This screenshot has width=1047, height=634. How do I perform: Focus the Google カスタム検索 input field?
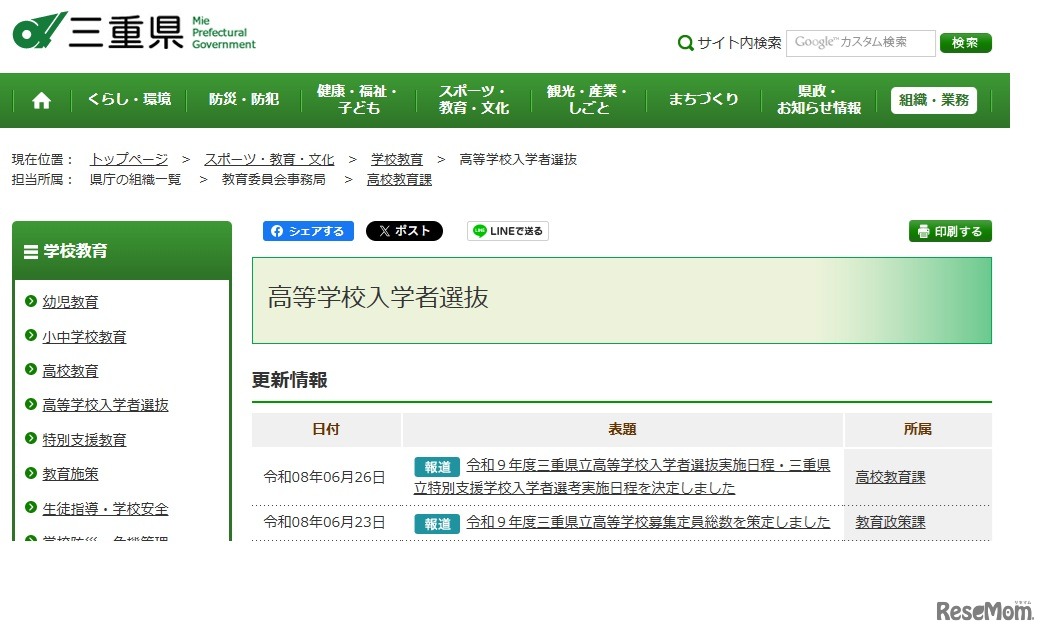click(x=861, y=43)
